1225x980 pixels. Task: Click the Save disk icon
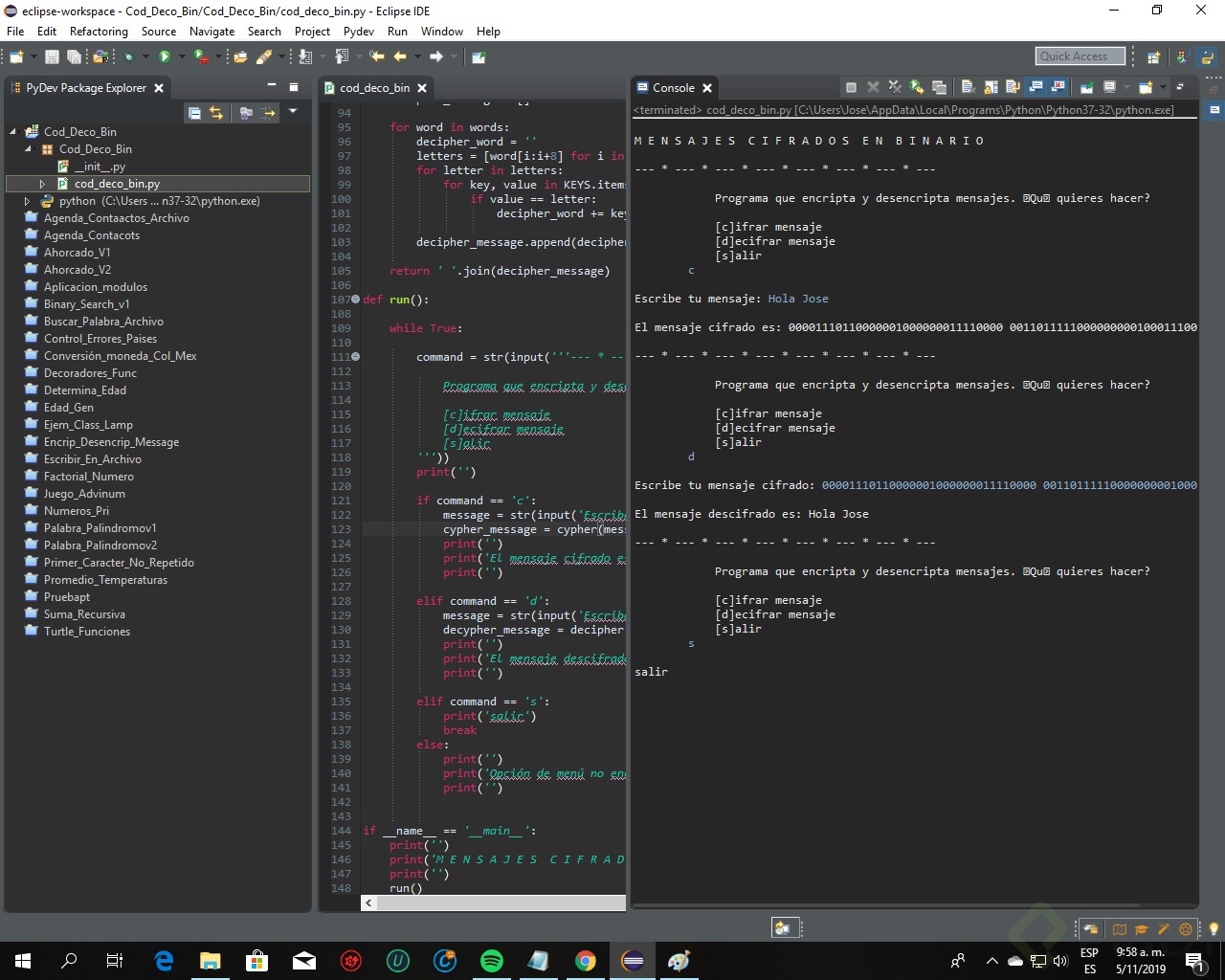[52, 57]
